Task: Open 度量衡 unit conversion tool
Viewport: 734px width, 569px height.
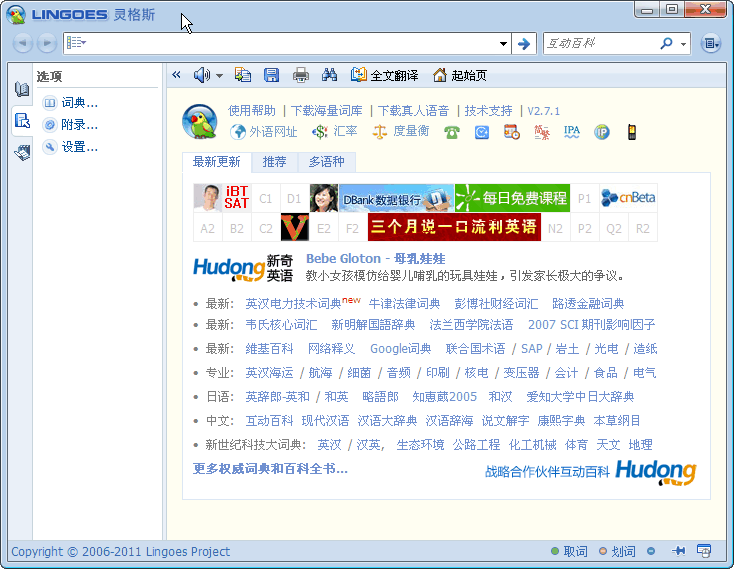Action: [401, 131]
